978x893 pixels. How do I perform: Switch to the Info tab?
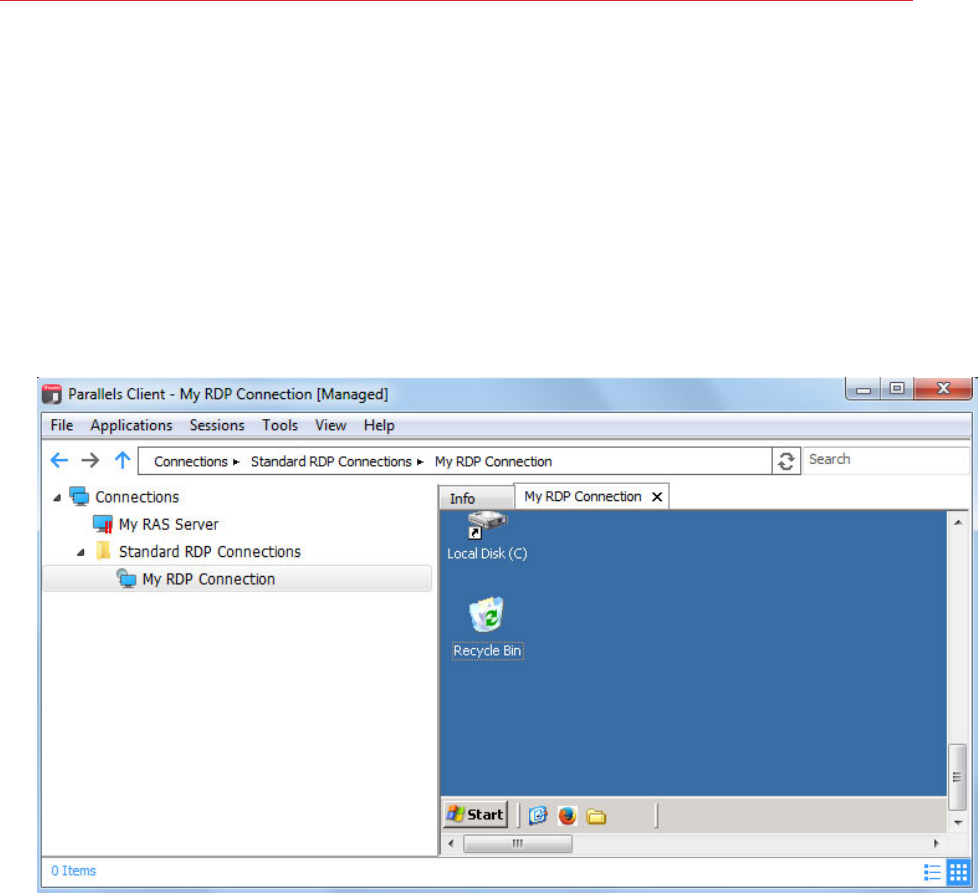coord(476,498)
